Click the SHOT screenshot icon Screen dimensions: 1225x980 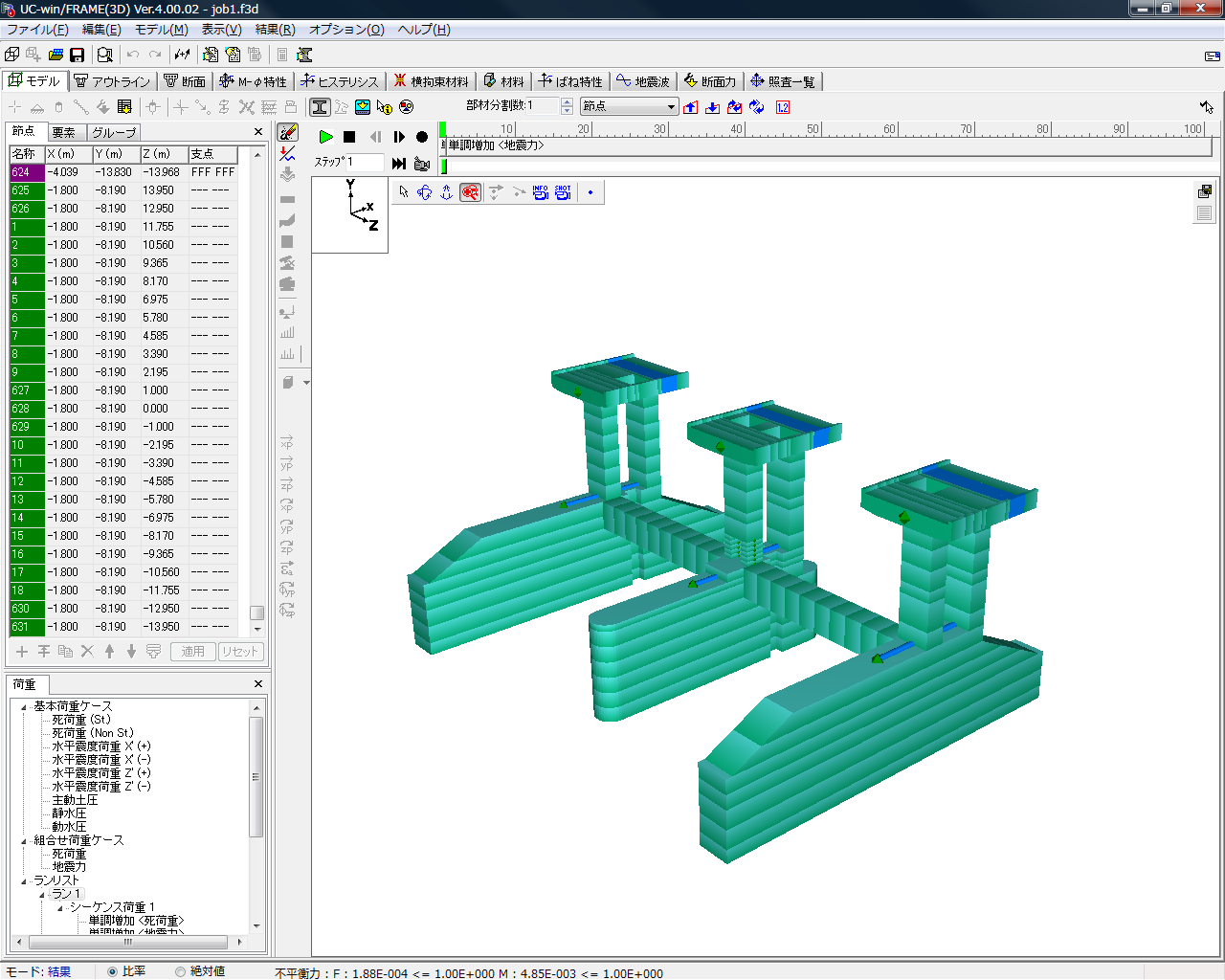click(x=563, y=192)
